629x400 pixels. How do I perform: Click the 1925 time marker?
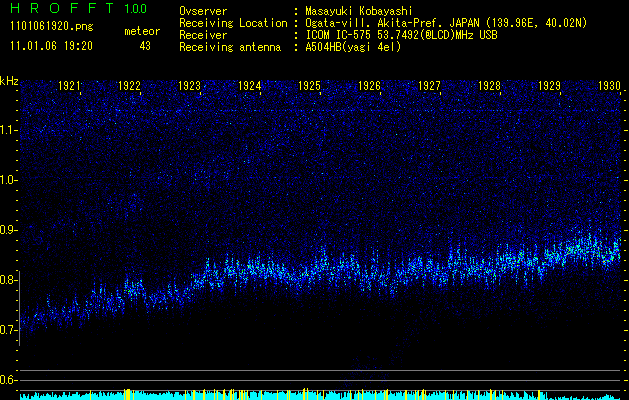coord(310,85)
